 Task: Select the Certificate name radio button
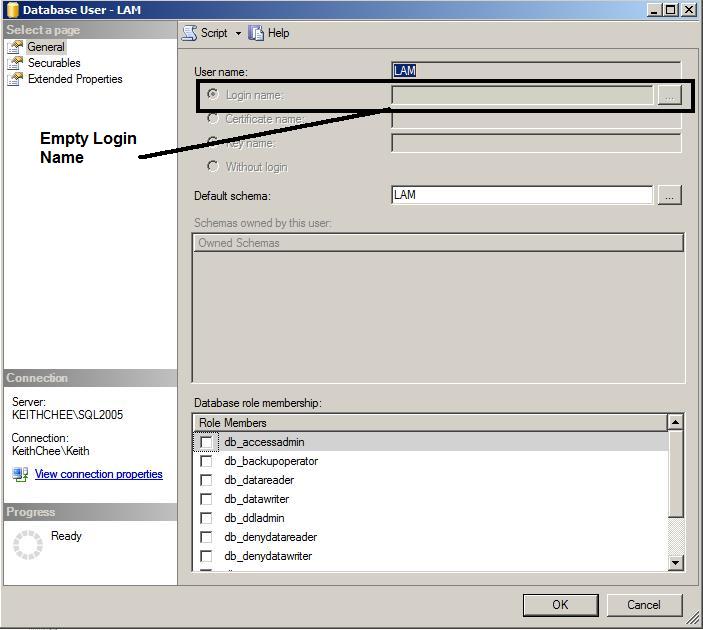(x=213, y=118)
